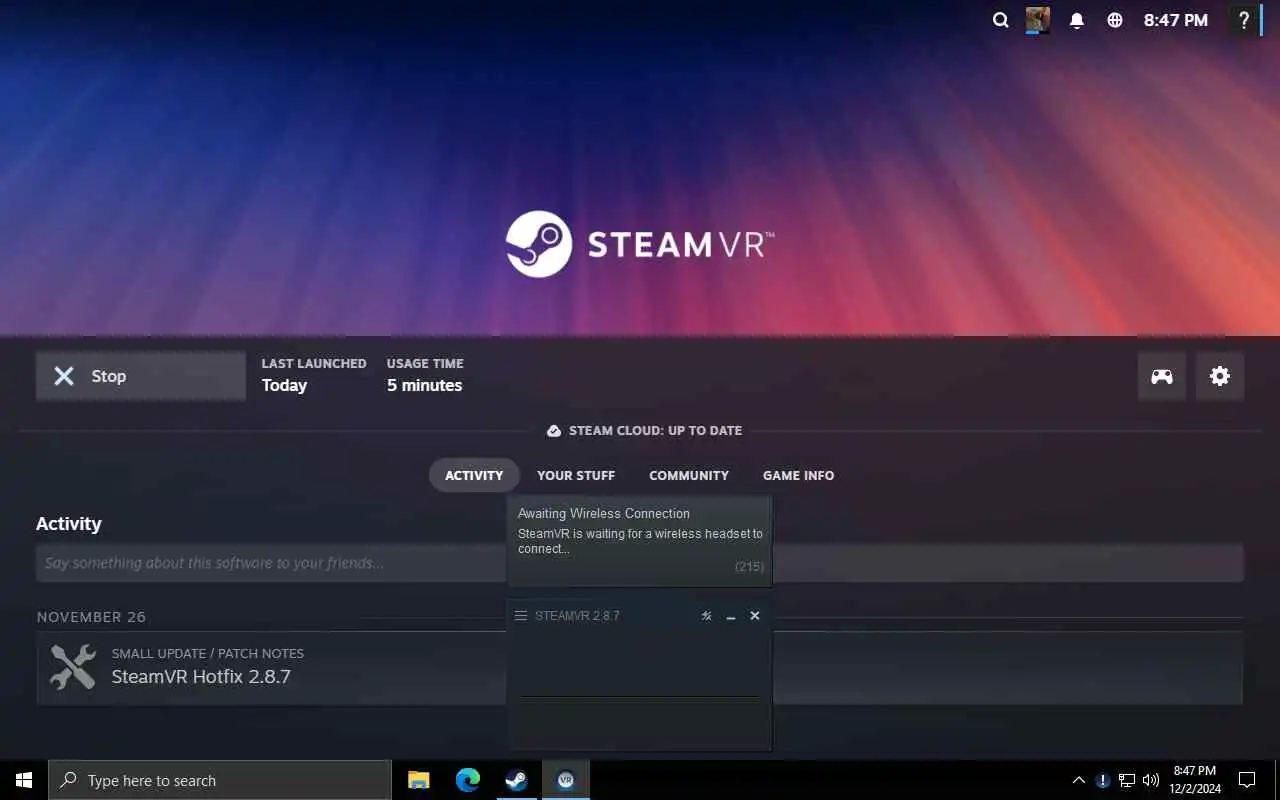This screenshot has width=1280, height=800.
Task: Open File Explorer from the taskbar
Action: 419,780
